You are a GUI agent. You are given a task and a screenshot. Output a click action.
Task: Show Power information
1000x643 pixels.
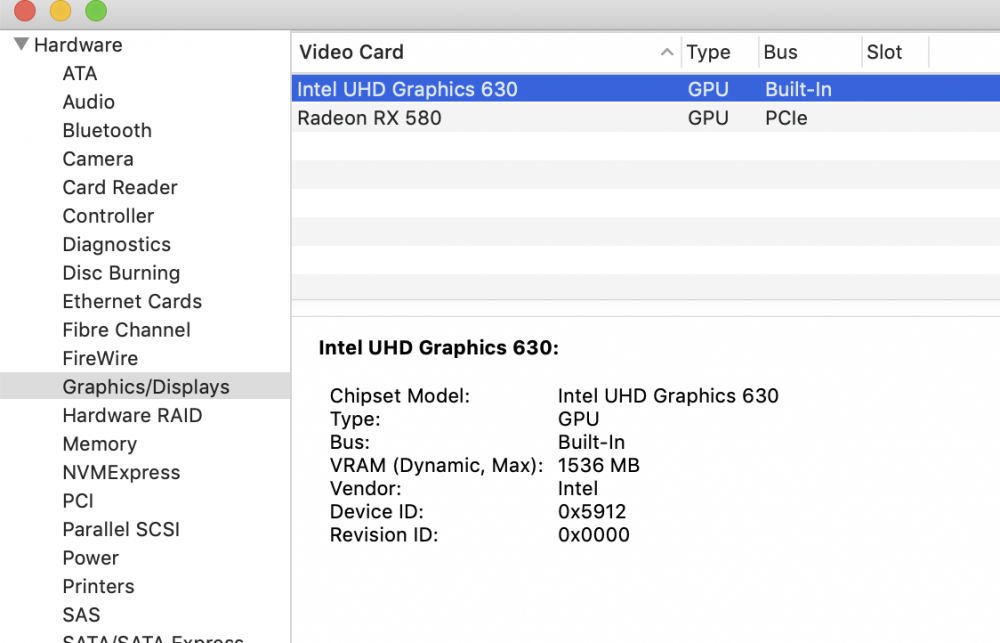point(91,558)
